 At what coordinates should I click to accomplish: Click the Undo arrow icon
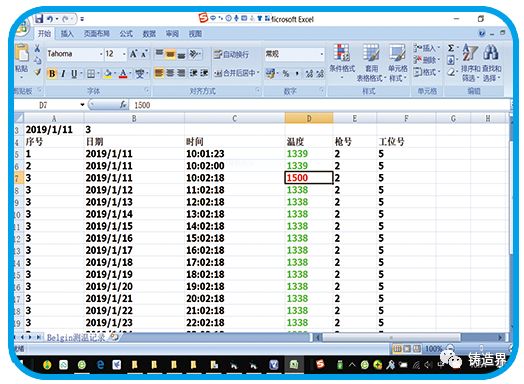pos(50,19)
